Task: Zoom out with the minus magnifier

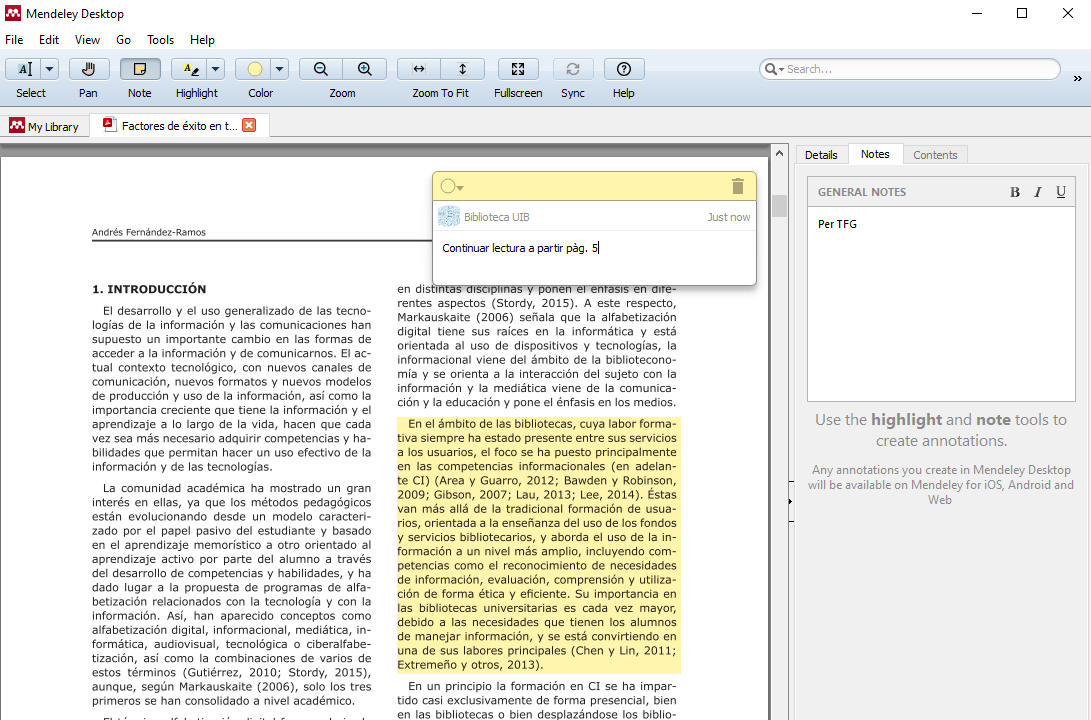Action: (321, 69)
